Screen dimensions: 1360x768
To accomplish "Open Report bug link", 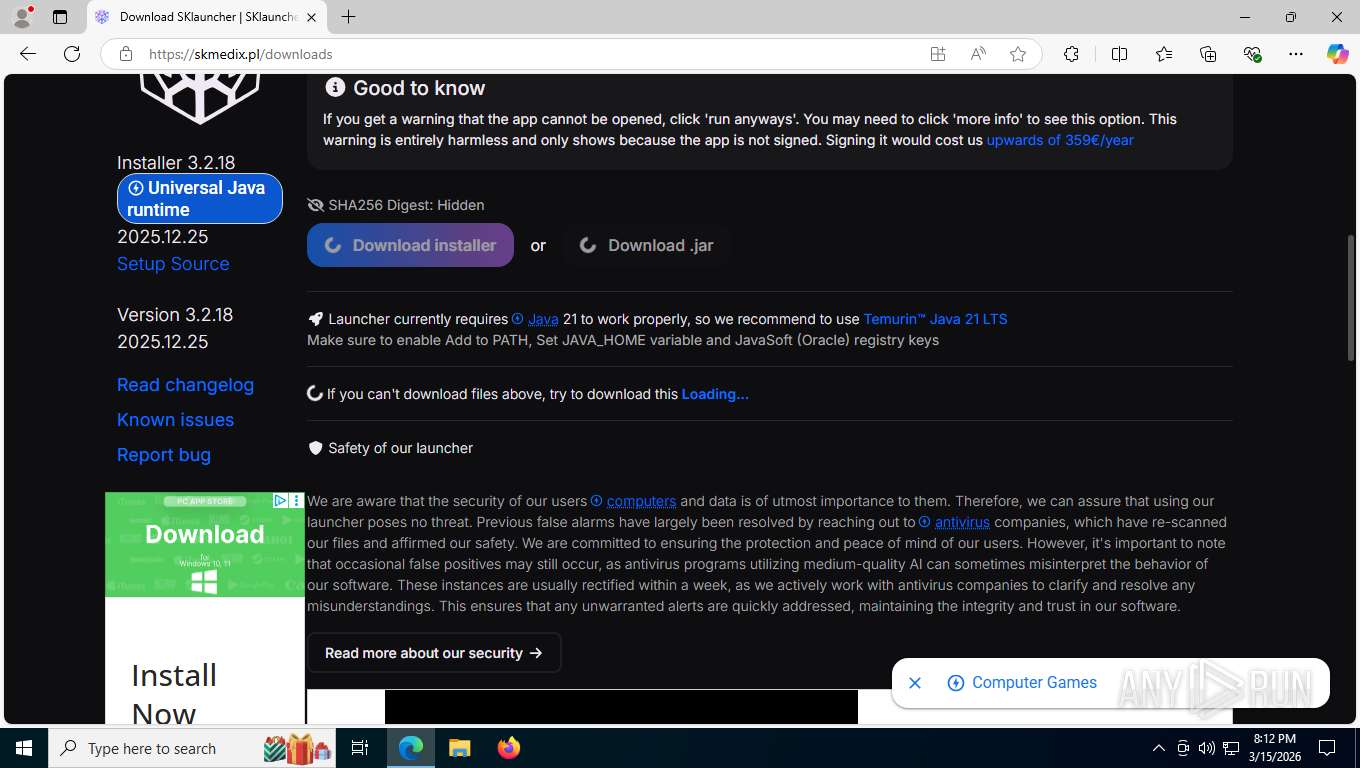I will (164, 455).
